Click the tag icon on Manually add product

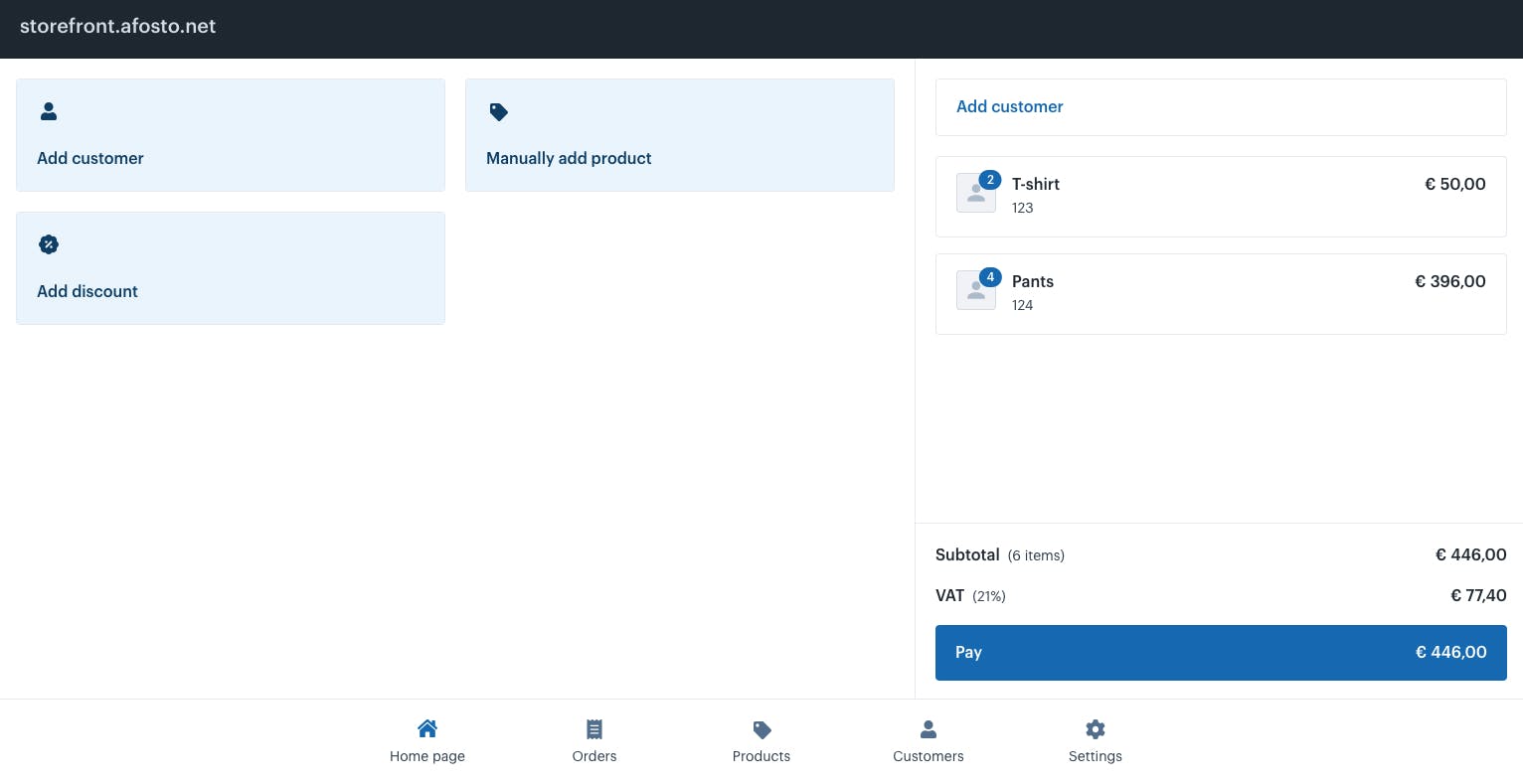pyautogui.click(x=499, y=112)
